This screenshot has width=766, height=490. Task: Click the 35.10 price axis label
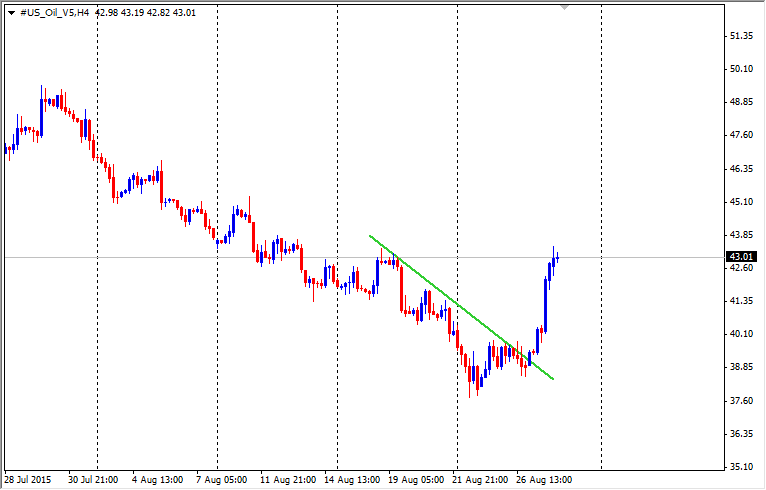point(741,467)
